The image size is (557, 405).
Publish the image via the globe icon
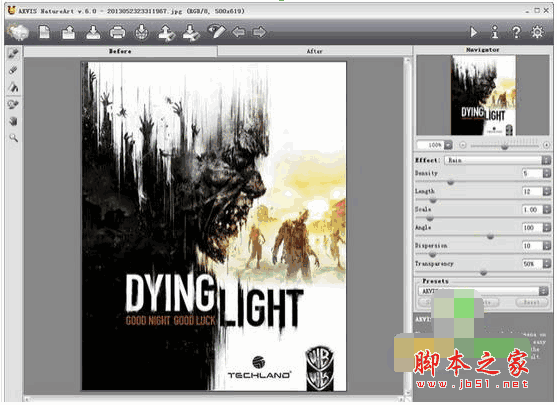click(142, 32)
